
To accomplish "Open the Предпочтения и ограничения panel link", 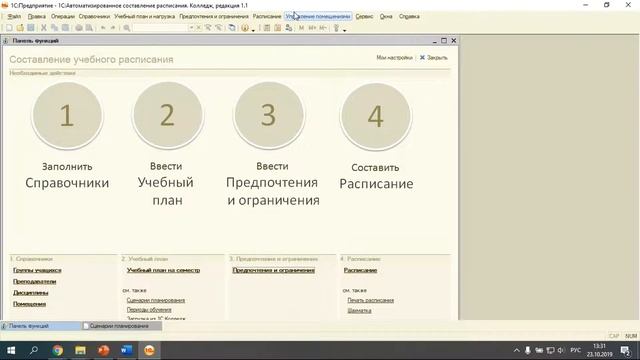I will click(x=273, y=270).
